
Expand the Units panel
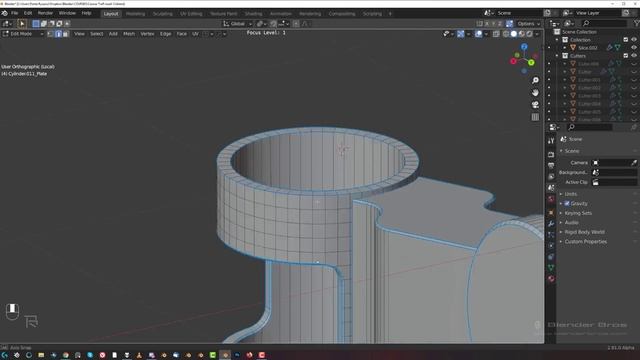(x=571, y=194)
